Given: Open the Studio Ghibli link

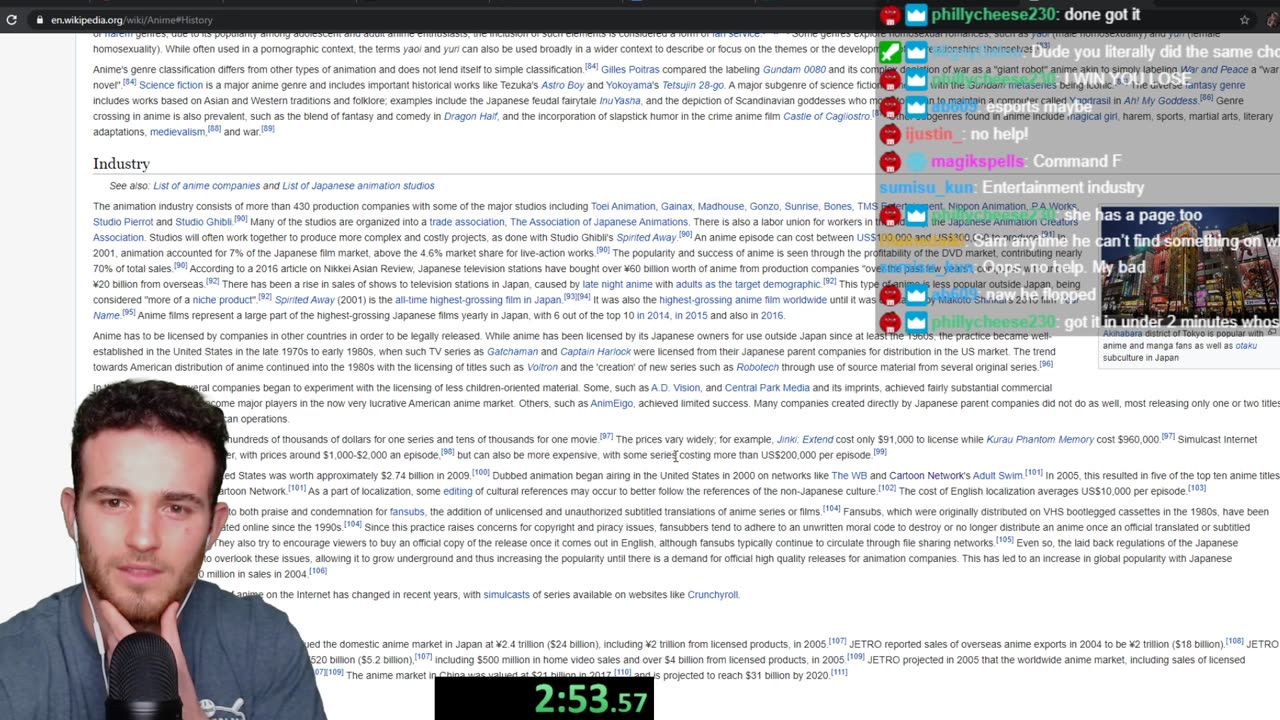Looking at the screenshot, I should coord(203,222).
